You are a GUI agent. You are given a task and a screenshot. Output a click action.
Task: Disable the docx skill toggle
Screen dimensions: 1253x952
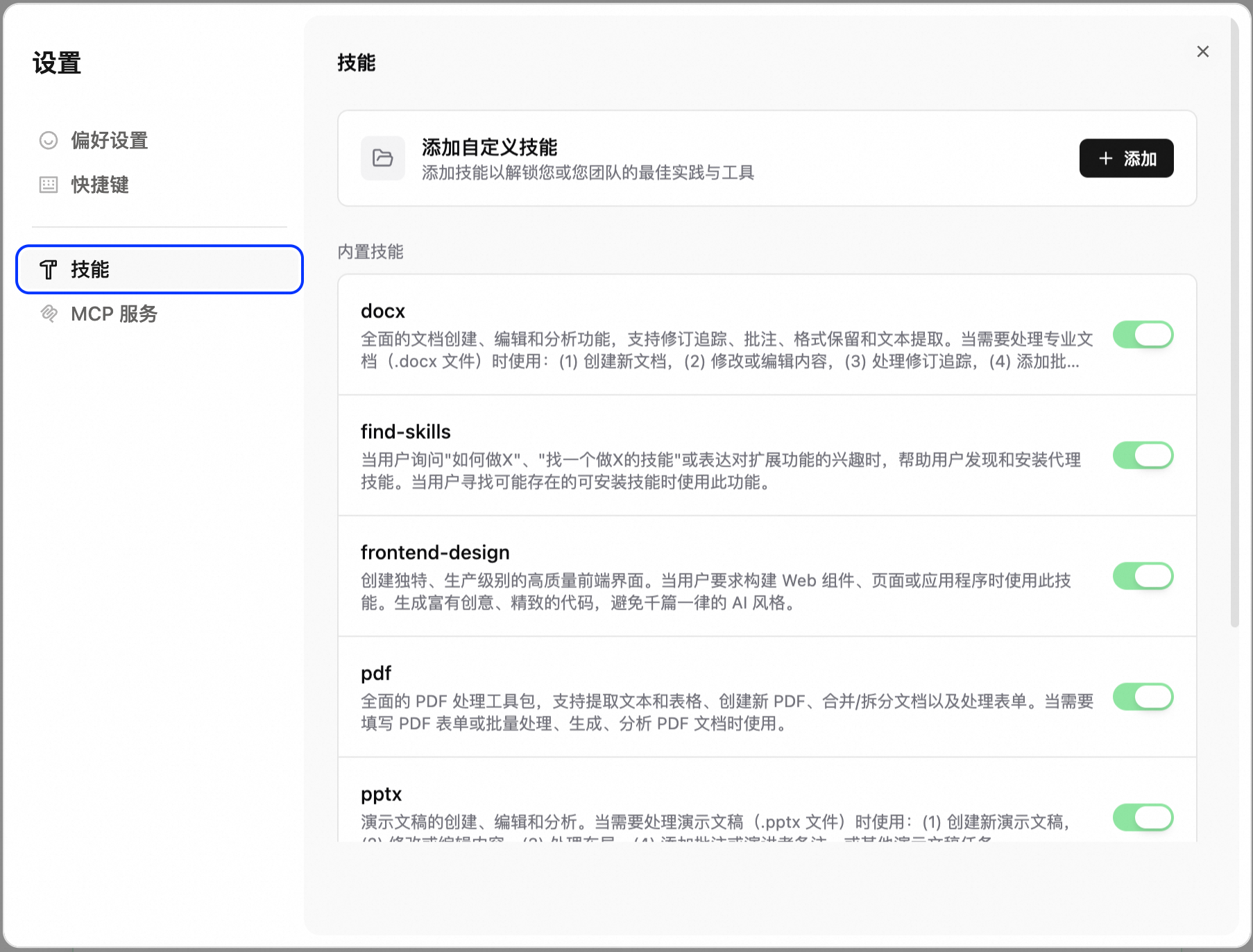tap(1142, 335)
